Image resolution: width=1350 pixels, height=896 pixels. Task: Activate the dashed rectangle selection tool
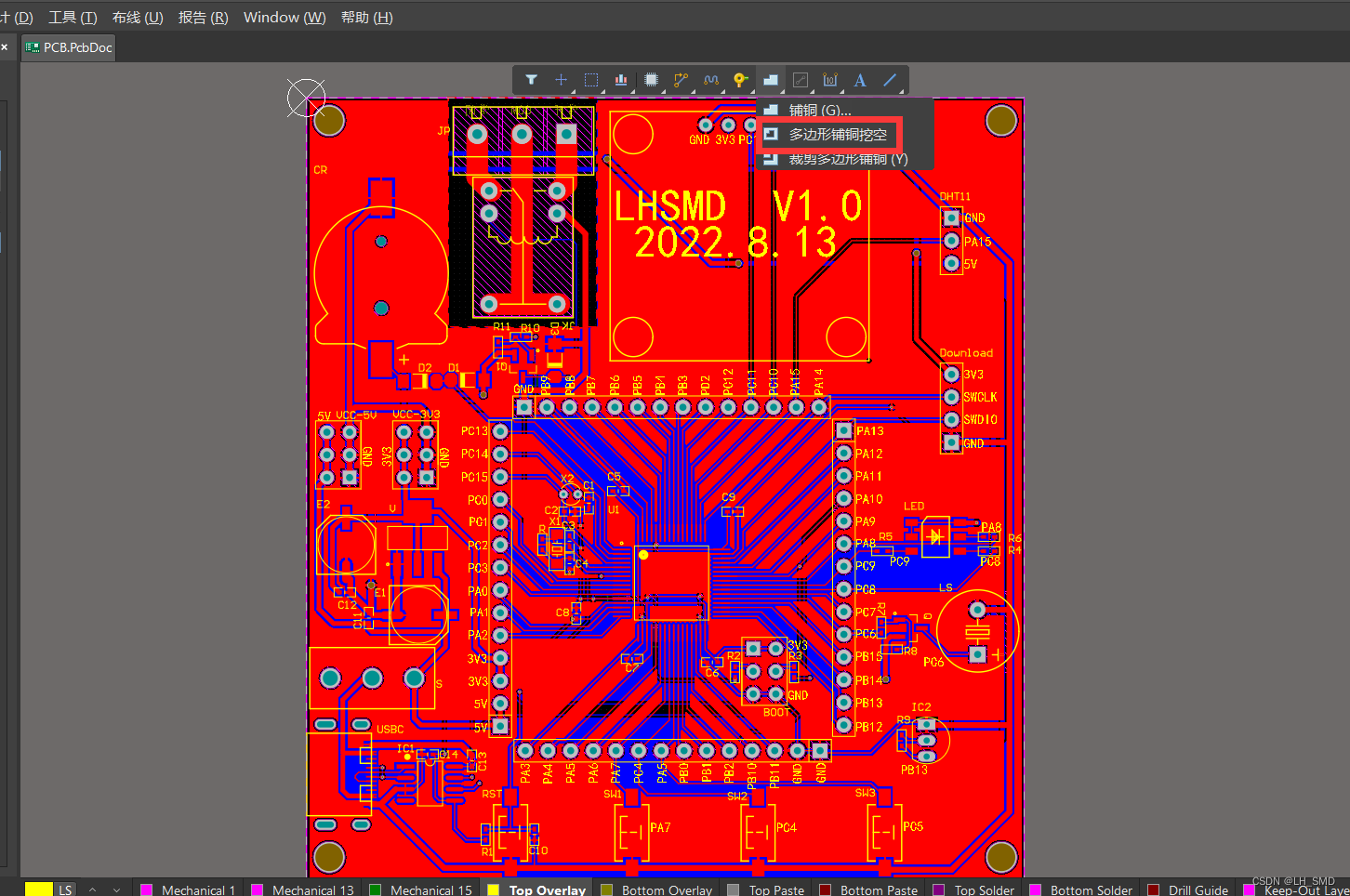pos(591,80)
